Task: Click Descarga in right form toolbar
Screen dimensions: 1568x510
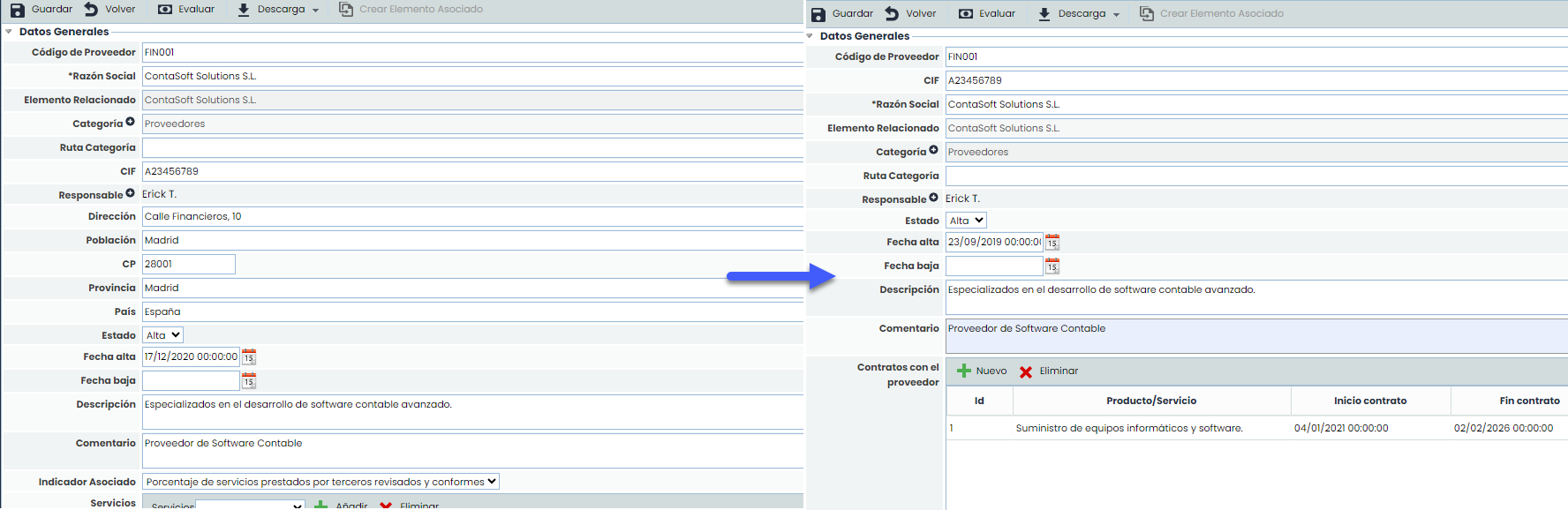Action: click(1079, 14)
